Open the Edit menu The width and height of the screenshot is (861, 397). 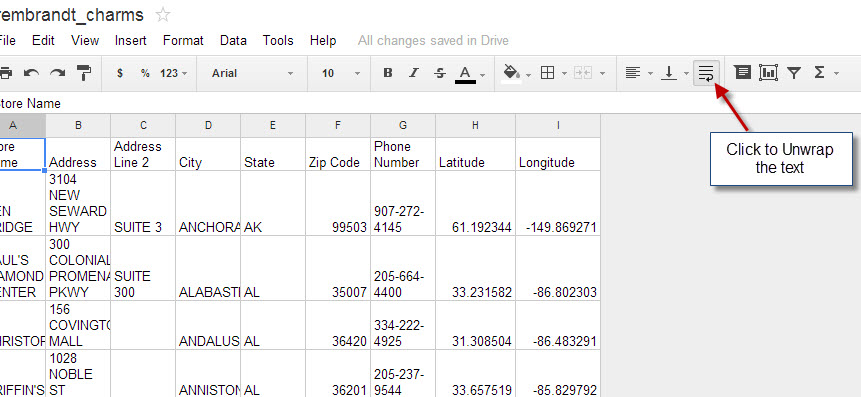(43, 41)
